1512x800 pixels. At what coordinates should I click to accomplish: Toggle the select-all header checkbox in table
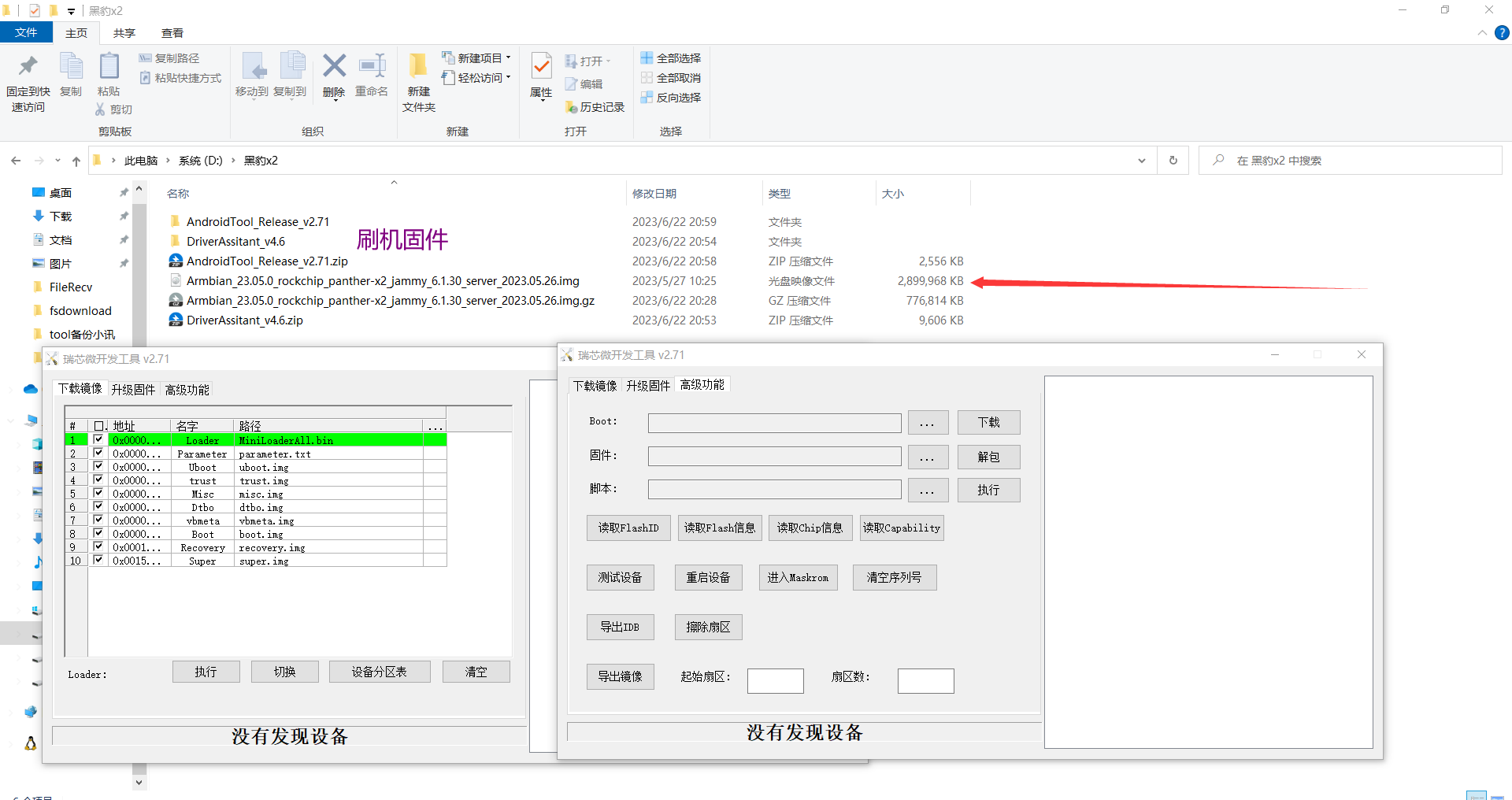(x=98, y=426)
